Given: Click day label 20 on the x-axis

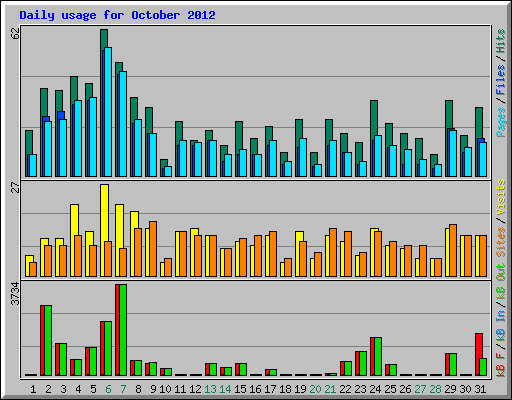Looking at the screenshot, I should coord(315,389).
